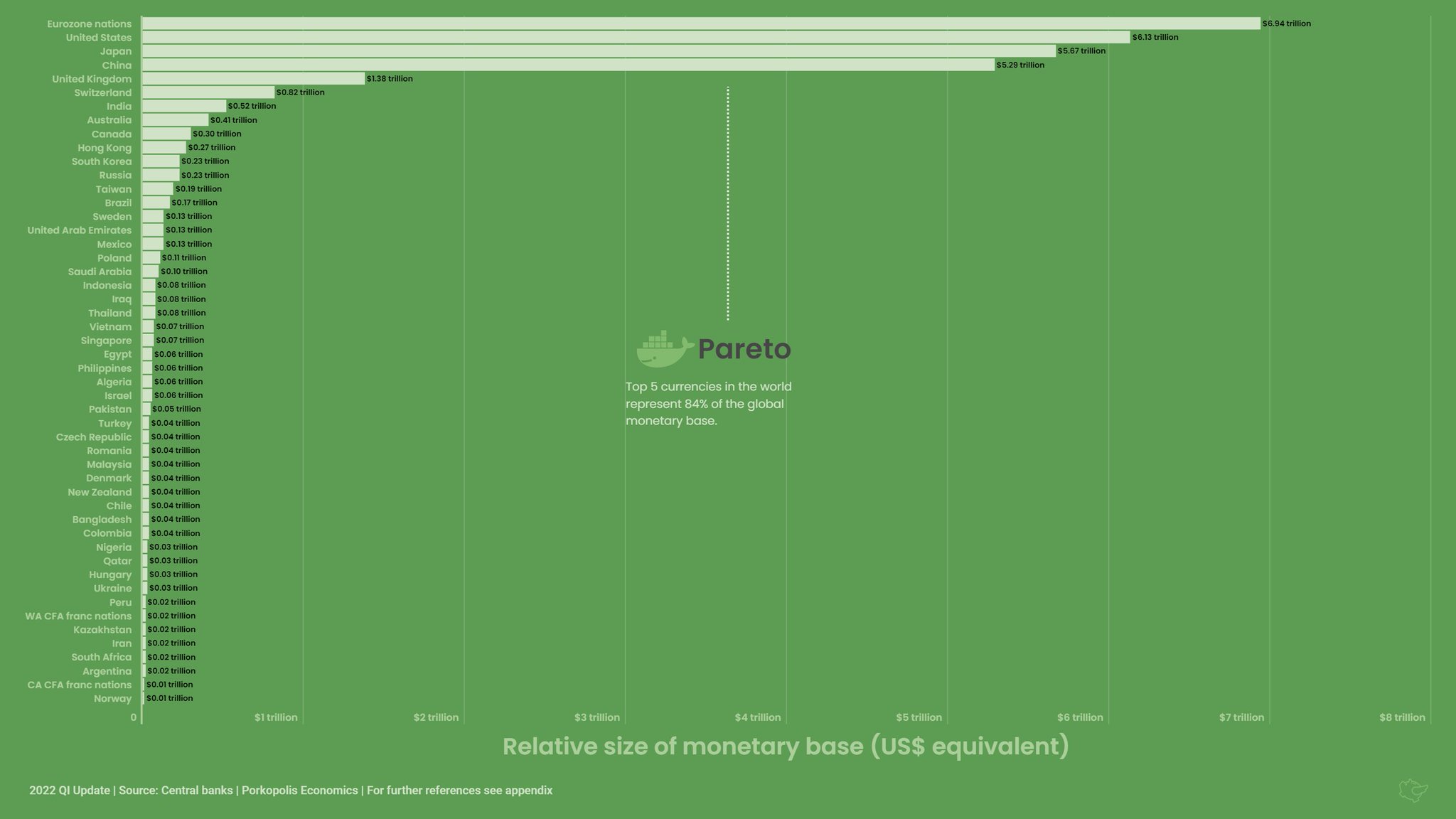Click the "$8 trillion" axis tick label
The image size is (1456, 819).
pos(1402,717)
